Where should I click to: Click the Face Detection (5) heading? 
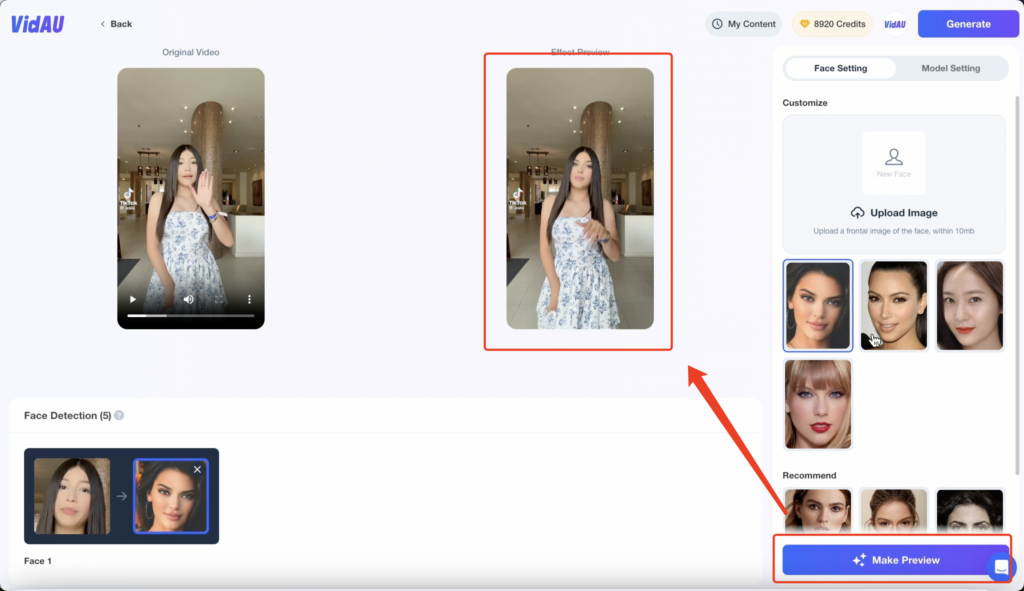tap(67, 415)
